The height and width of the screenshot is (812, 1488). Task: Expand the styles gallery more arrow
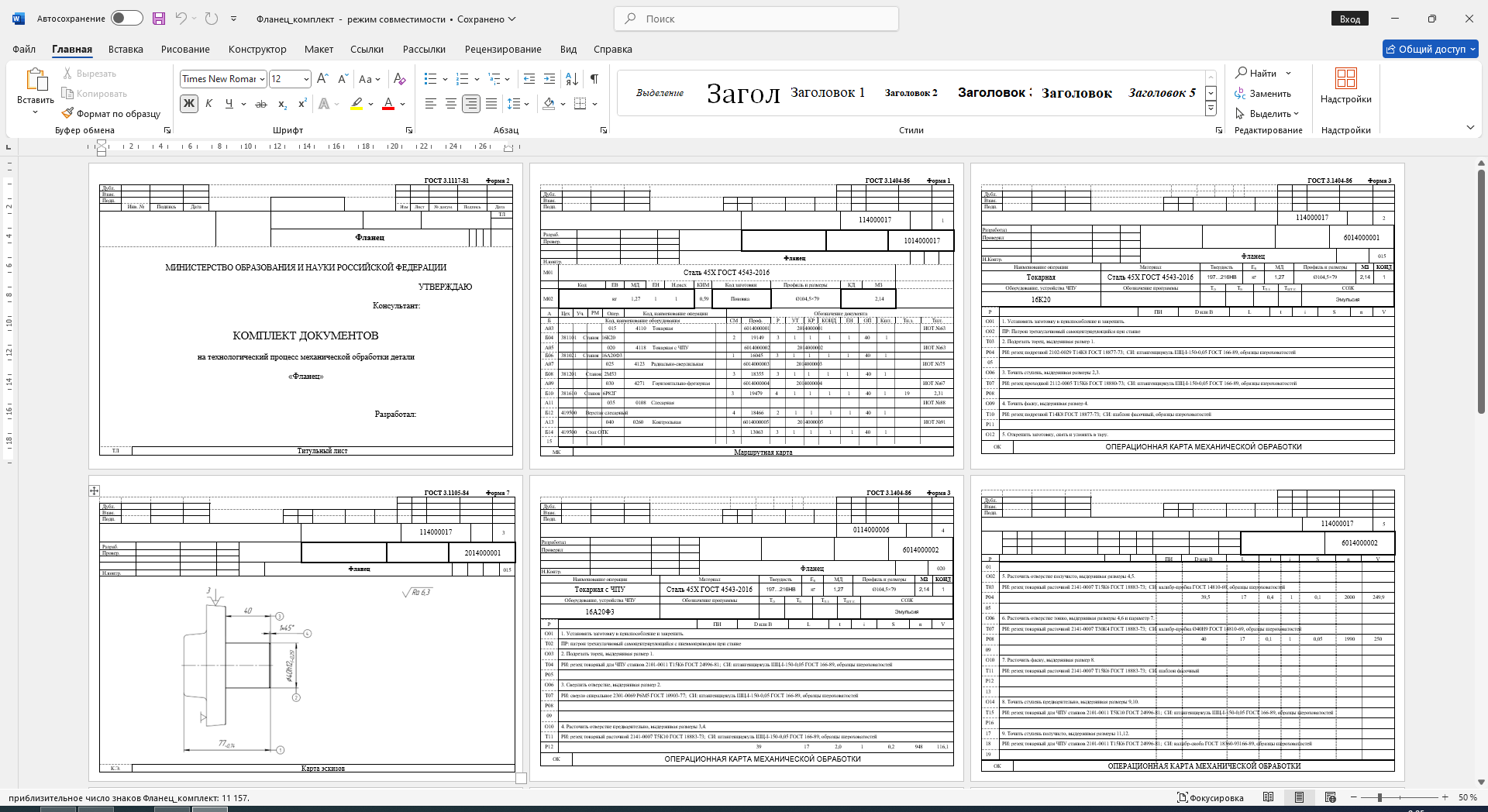point(1211,109)
